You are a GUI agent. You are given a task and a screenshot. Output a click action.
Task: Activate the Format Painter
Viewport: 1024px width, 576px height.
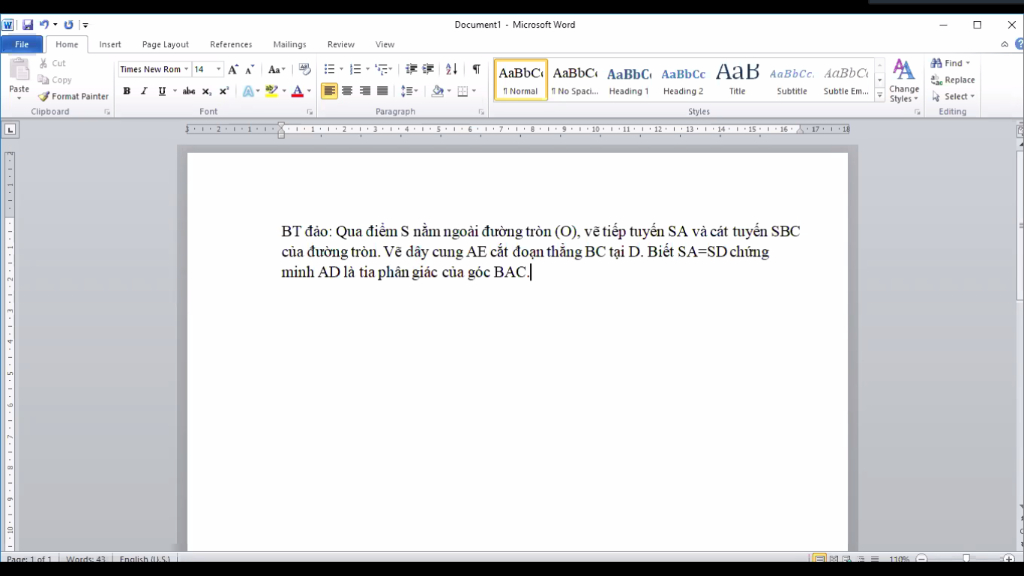coord(73,96)
